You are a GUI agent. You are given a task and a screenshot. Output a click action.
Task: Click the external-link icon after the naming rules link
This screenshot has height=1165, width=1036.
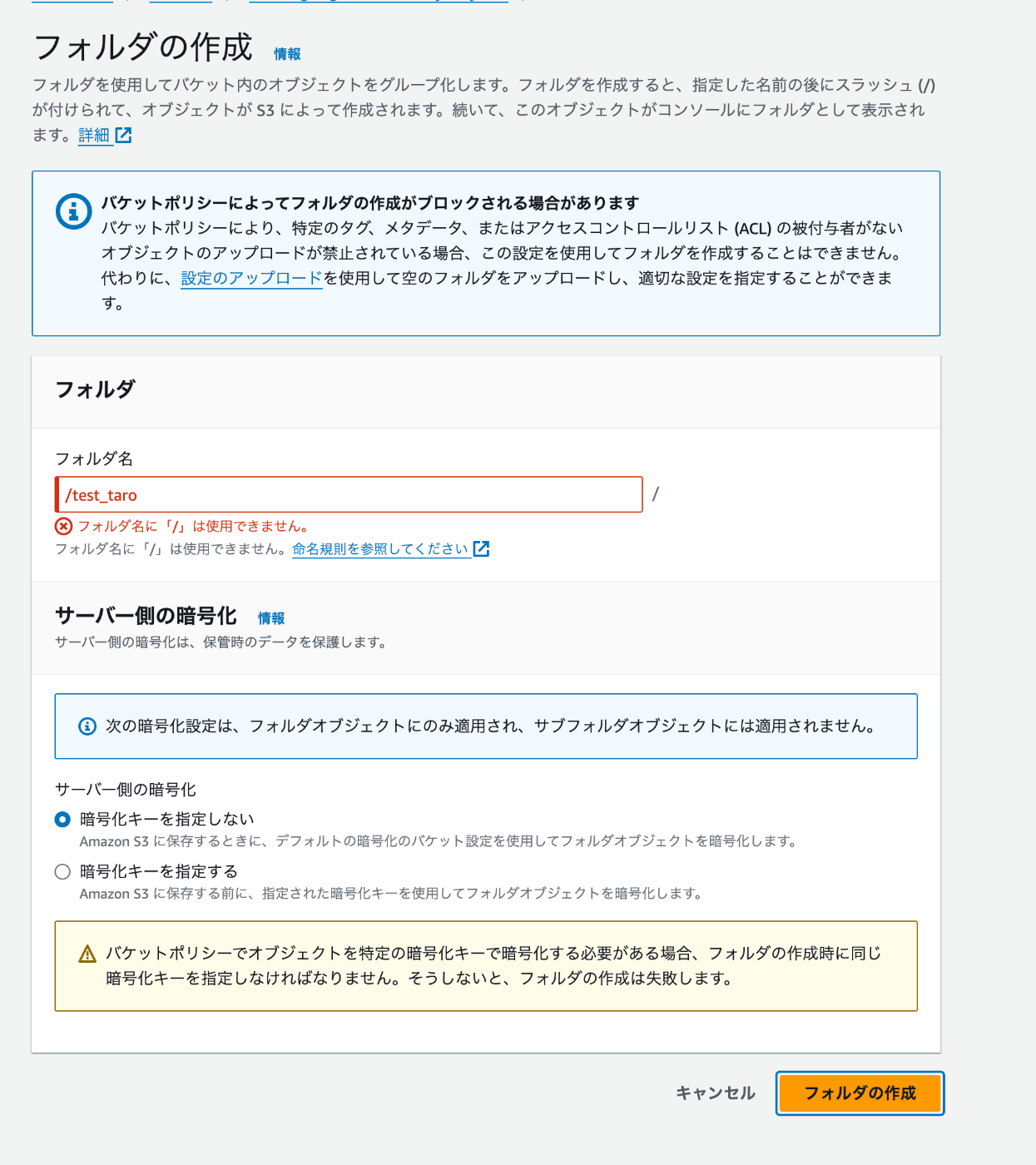coord(481,549)
